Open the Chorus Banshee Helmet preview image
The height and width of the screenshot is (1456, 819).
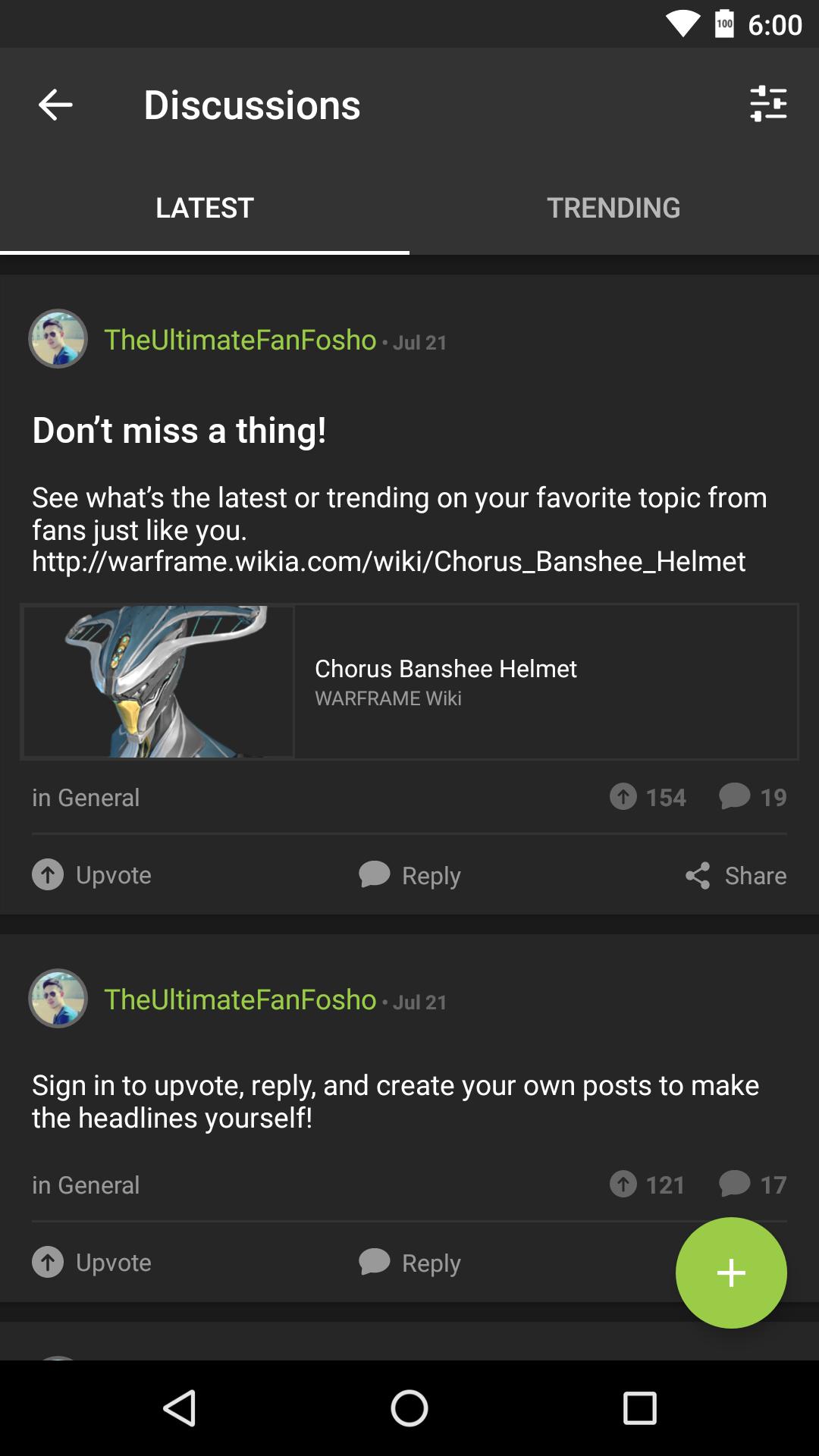157,681
